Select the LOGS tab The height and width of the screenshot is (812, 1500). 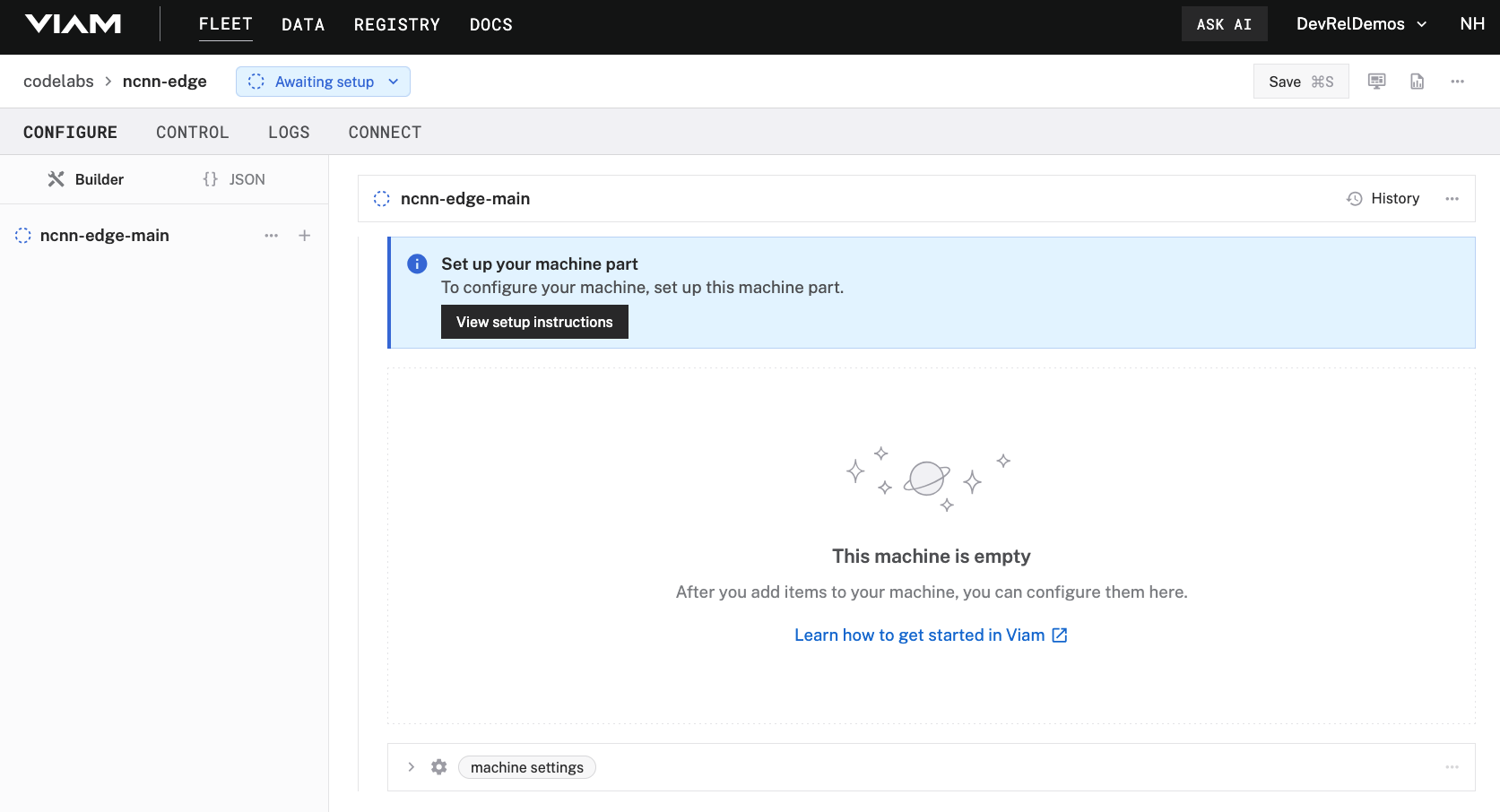coord(289,133)
